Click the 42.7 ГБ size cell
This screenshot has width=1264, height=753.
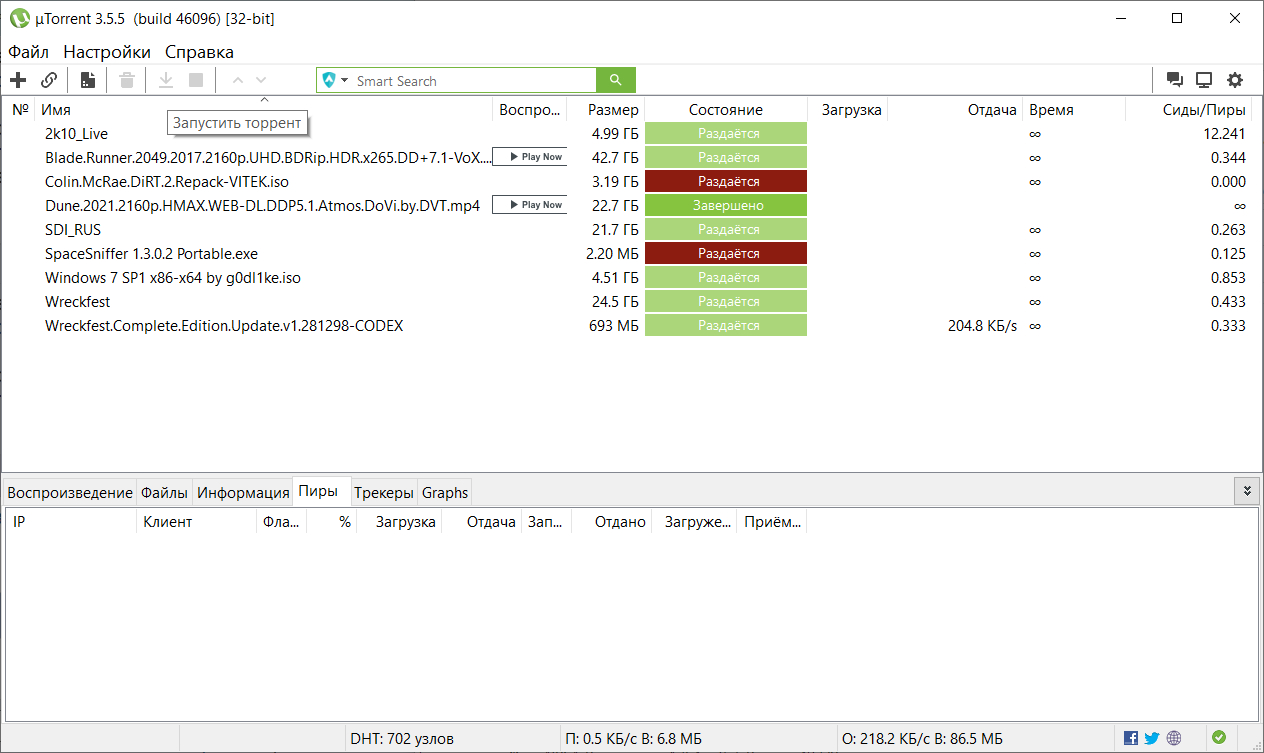pos(615,157)
